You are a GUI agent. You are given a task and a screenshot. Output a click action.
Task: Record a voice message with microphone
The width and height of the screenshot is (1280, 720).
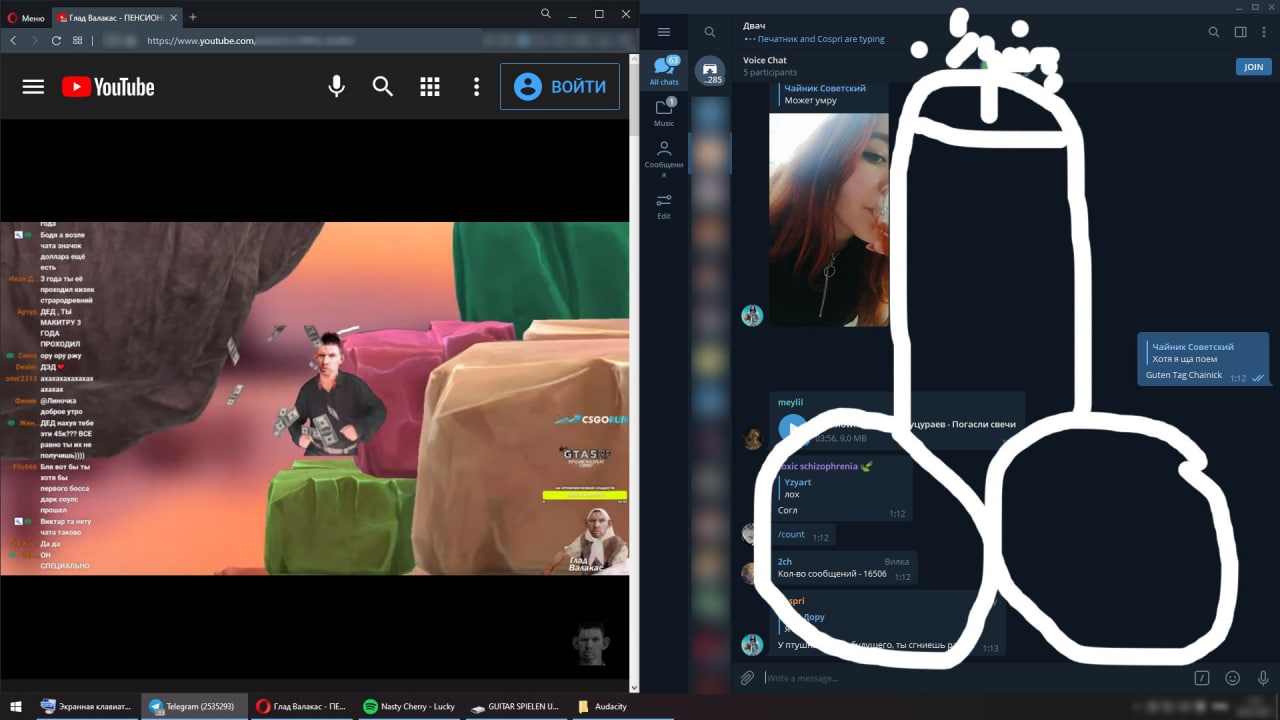(1263, 678)
